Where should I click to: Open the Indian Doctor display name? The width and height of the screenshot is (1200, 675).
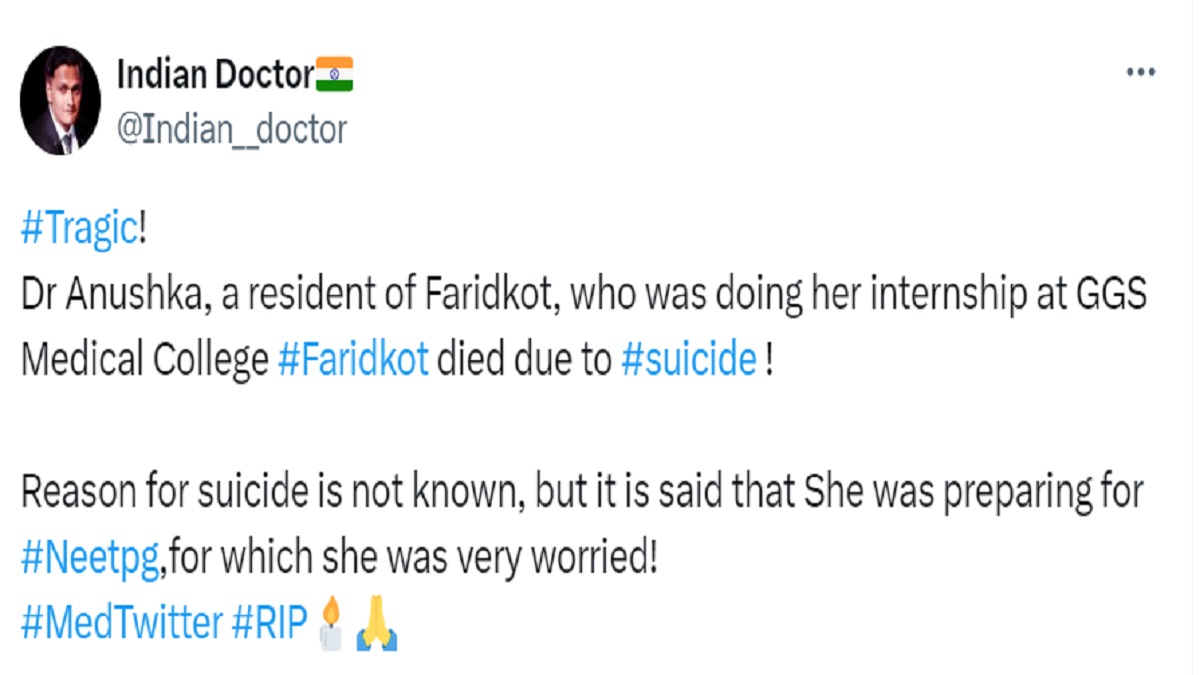(x=215, y=74)
